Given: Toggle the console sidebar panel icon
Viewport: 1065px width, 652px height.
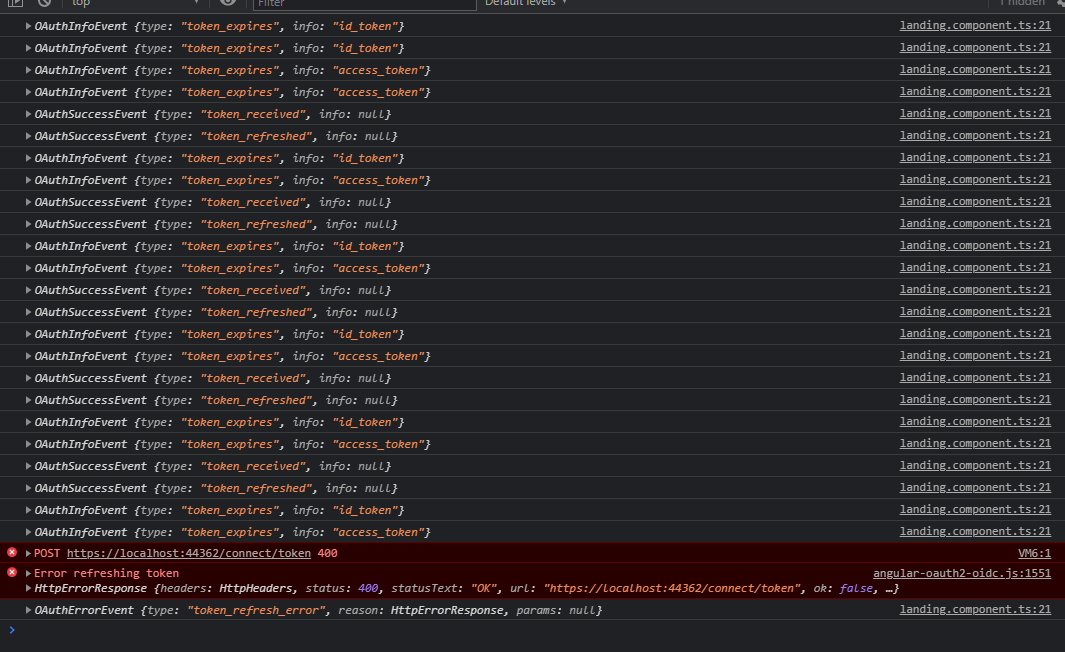Looking at the screenshot, I should 16,3.
